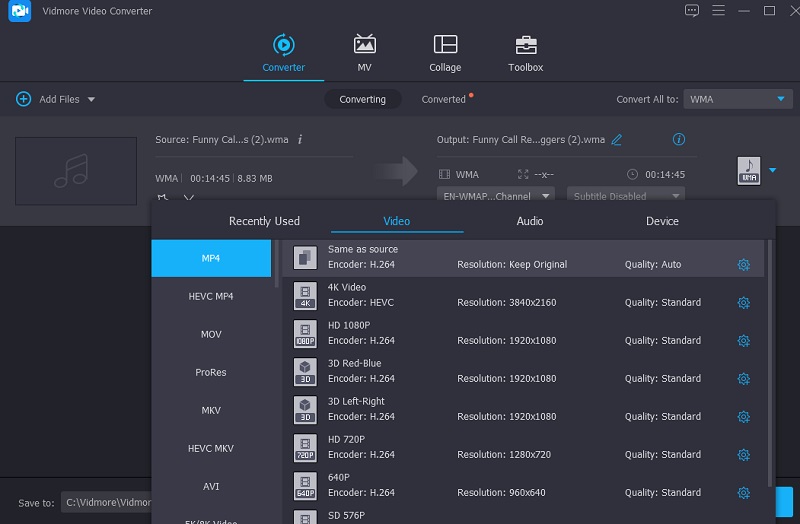Viewport: 800px width, 524px height.
Task: Click the output info icon
Action: 679,140
